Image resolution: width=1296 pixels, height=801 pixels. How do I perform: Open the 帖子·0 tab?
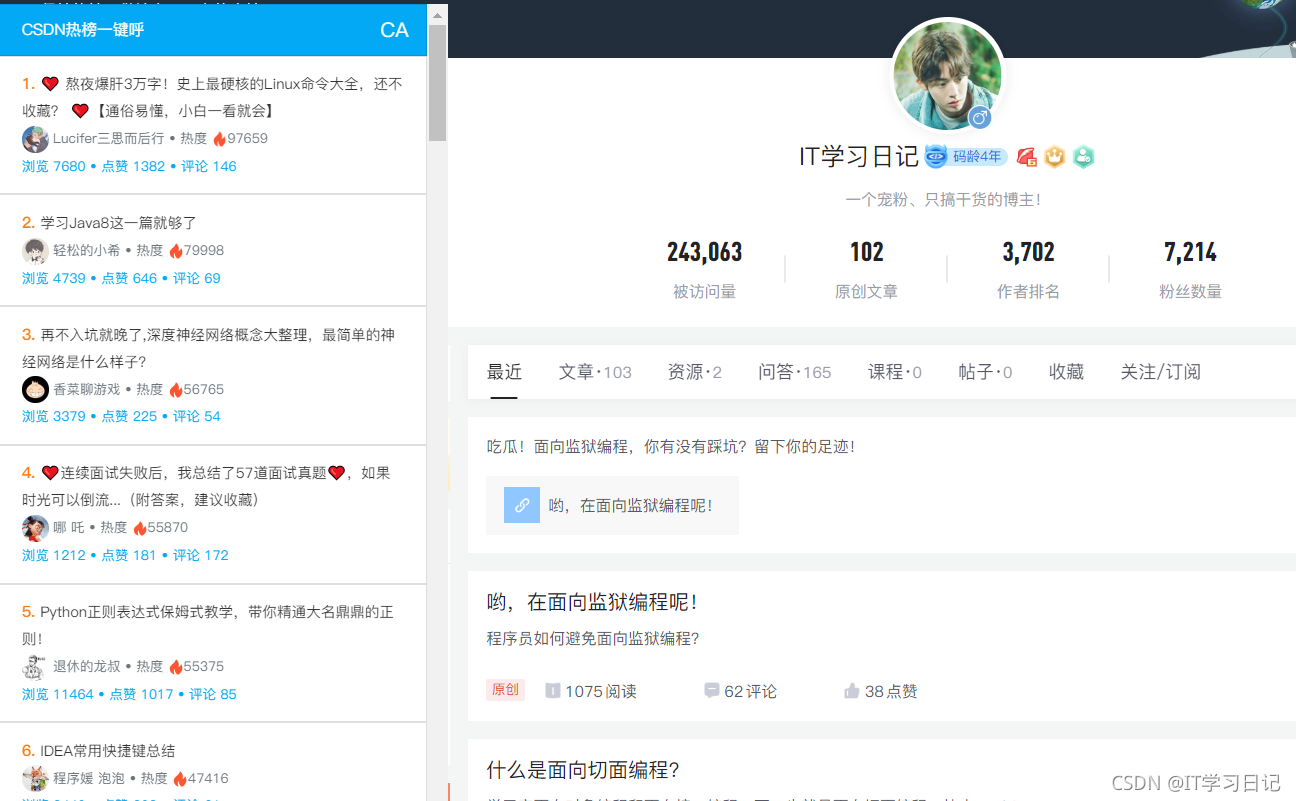pos(985,372)
